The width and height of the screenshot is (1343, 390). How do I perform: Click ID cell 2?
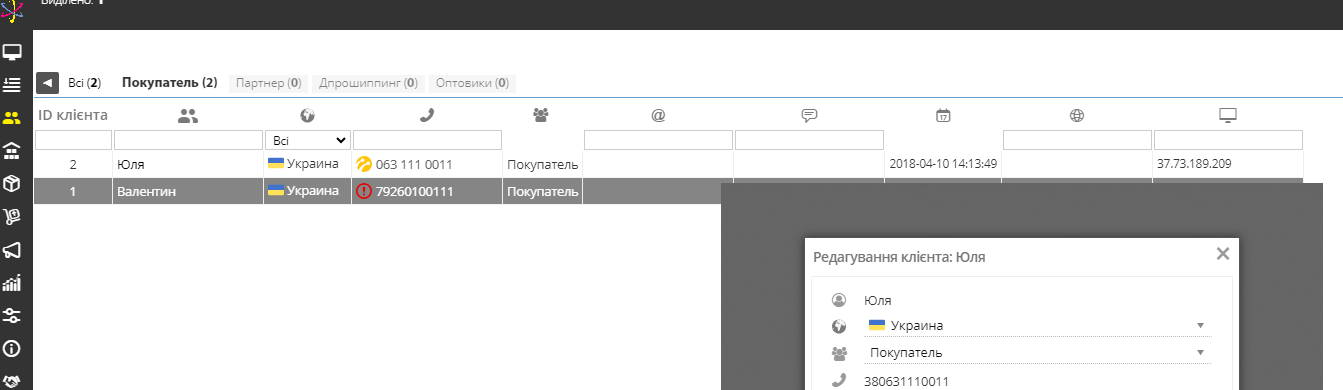pyautogui.click(x=73, y=164)
